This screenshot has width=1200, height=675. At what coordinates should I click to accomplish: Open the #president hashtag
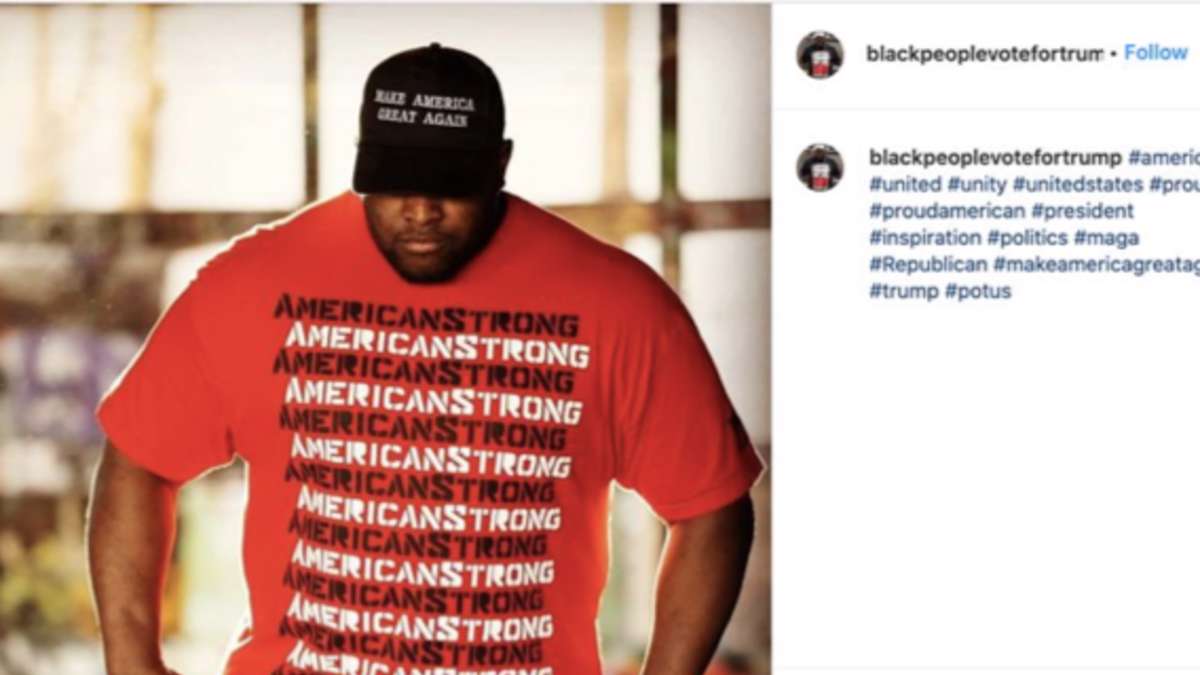(x=1083, y=211)
